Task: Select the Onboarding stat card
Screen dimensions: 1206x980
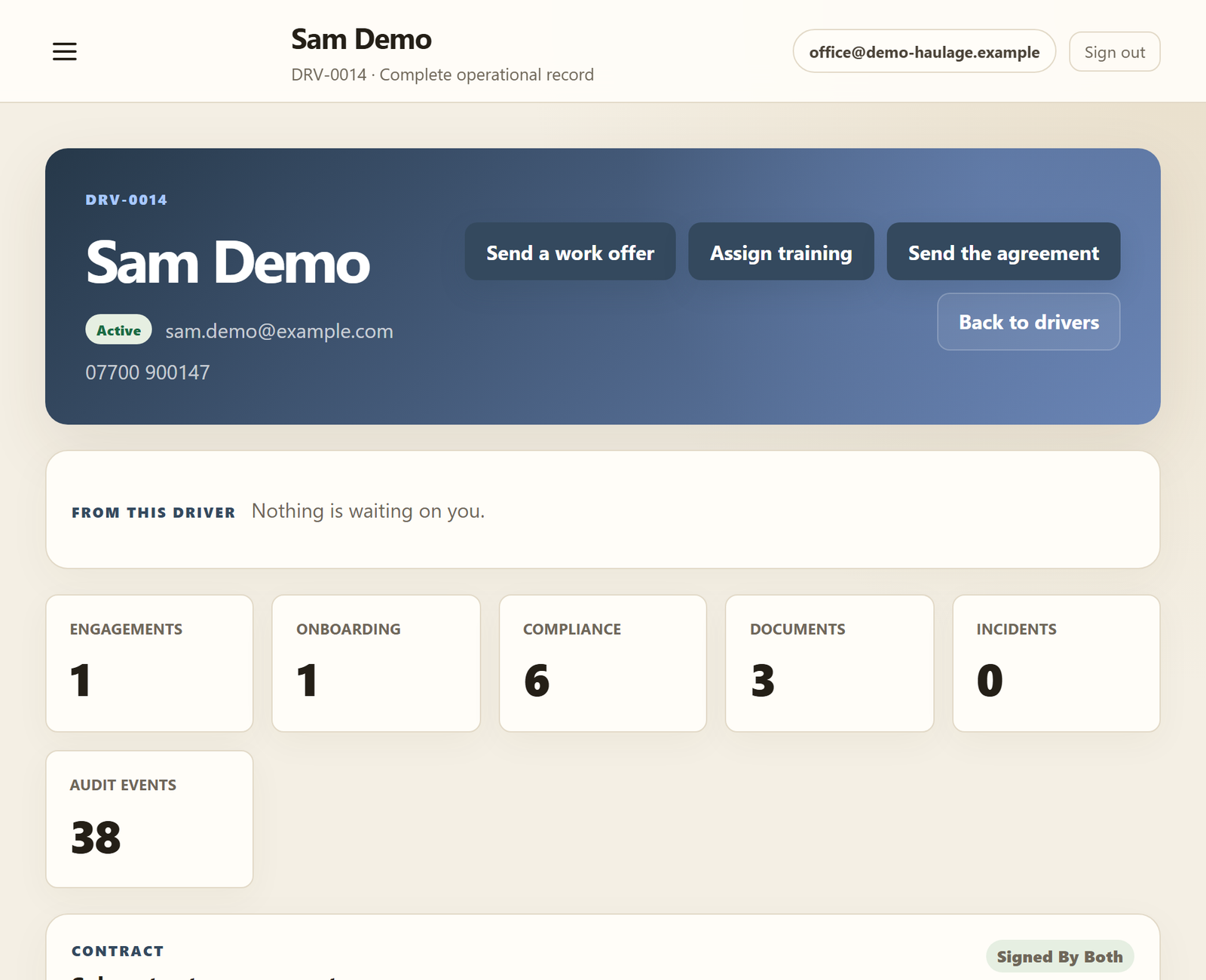Action: (376, 663)
